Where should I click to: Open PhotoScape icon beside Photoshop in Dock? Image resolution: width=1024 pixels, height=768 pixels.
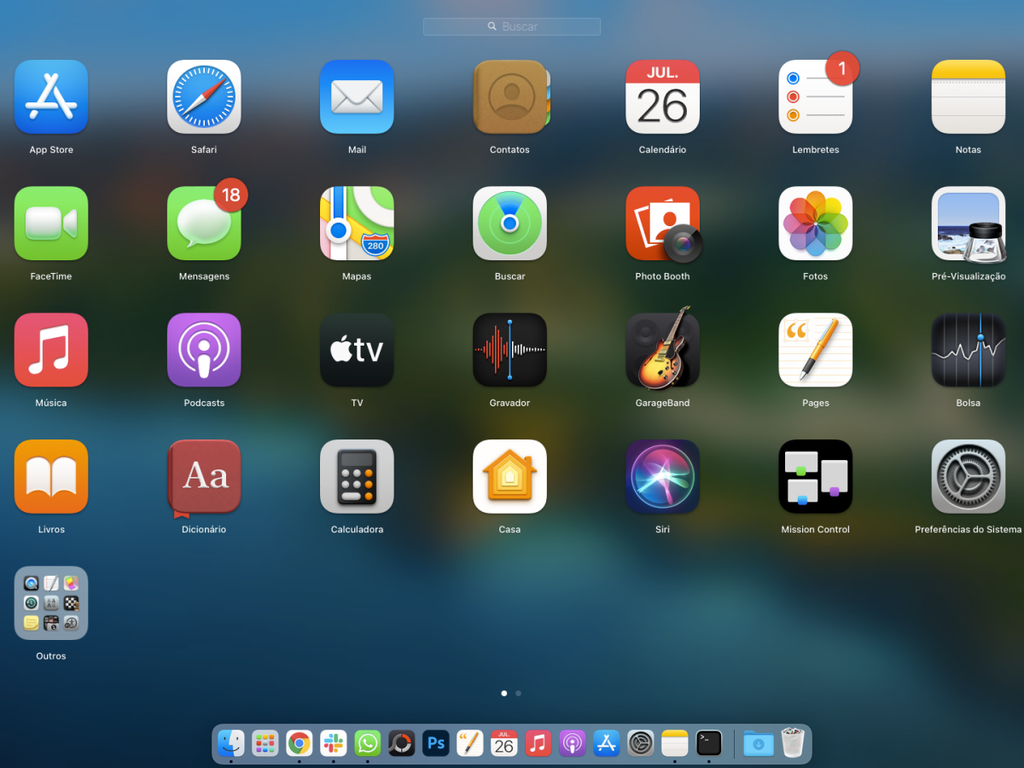(402, 743)
